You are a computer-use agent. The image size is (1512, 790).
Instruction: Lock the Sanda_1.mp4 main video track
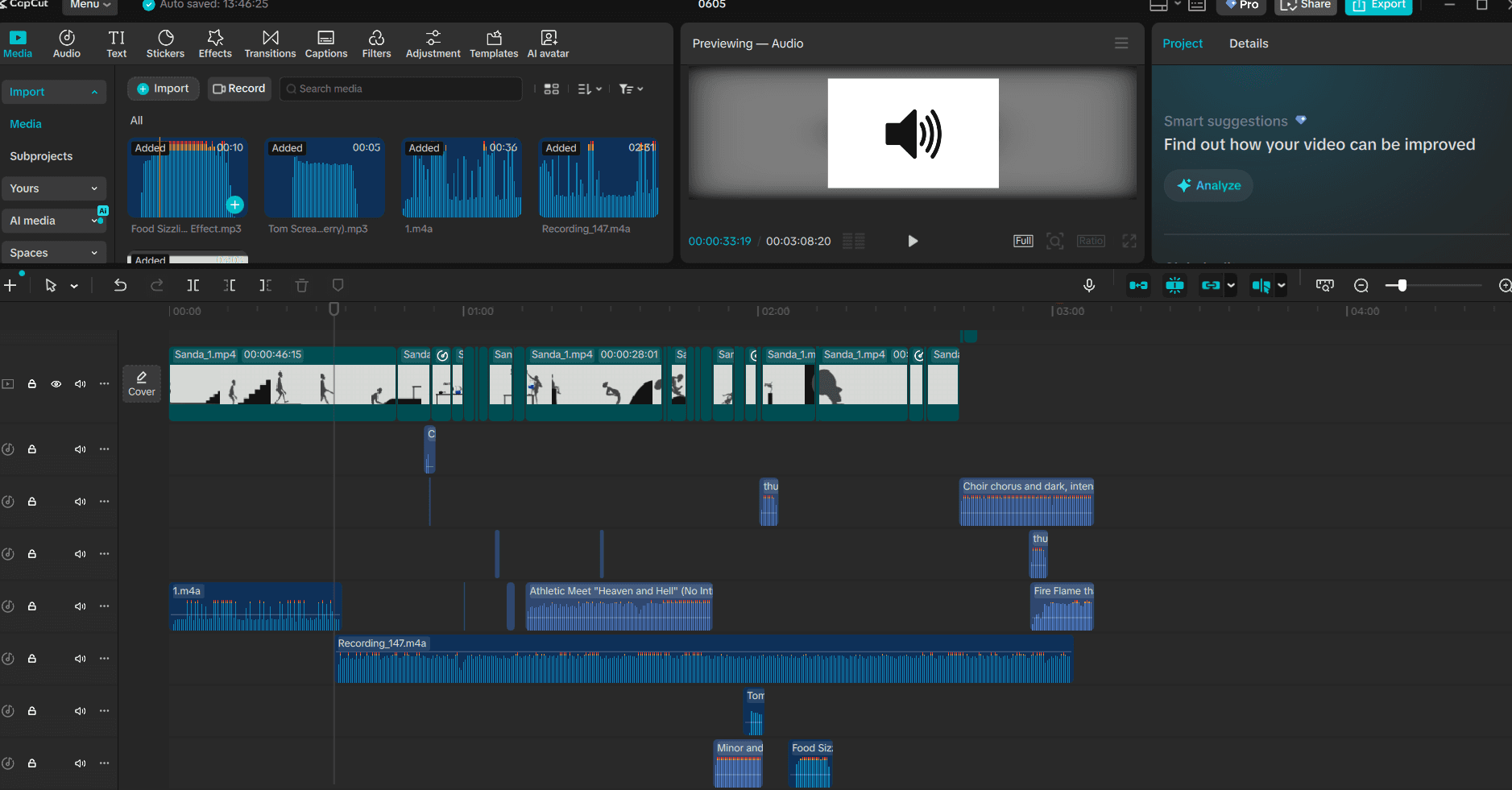[x=32, y=384]
